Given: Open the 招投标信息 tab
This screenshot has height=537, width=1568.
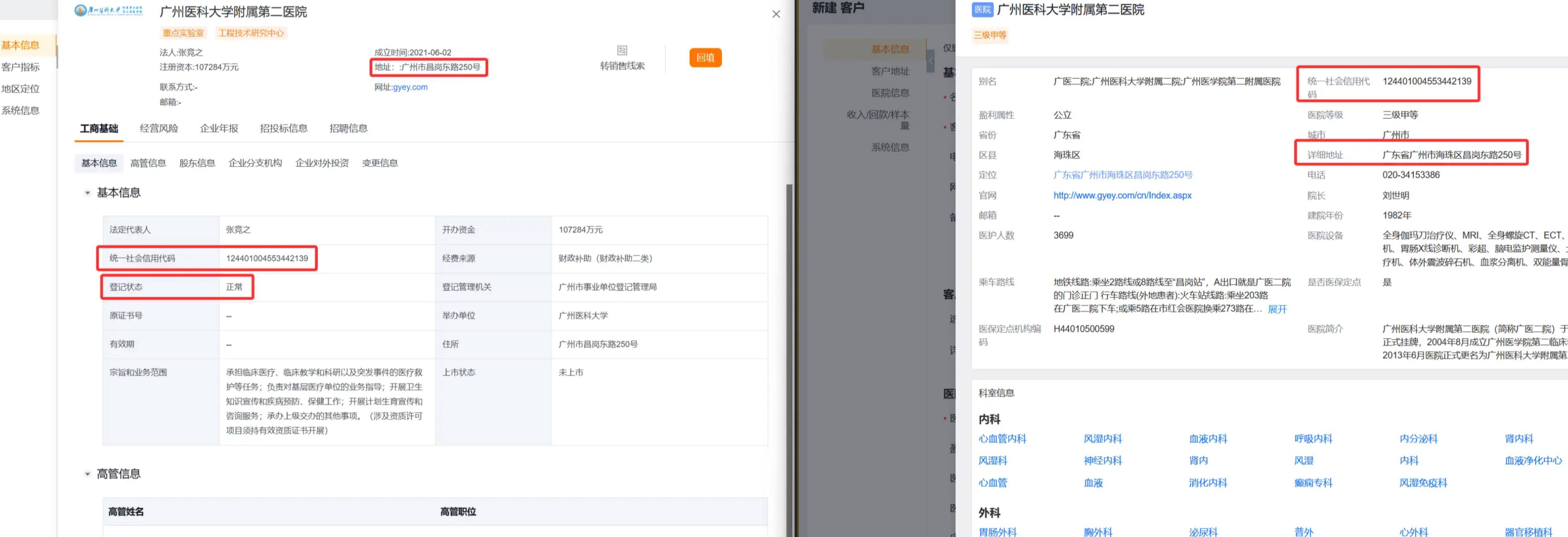Looking at the screenshot, I should point(283,128).
